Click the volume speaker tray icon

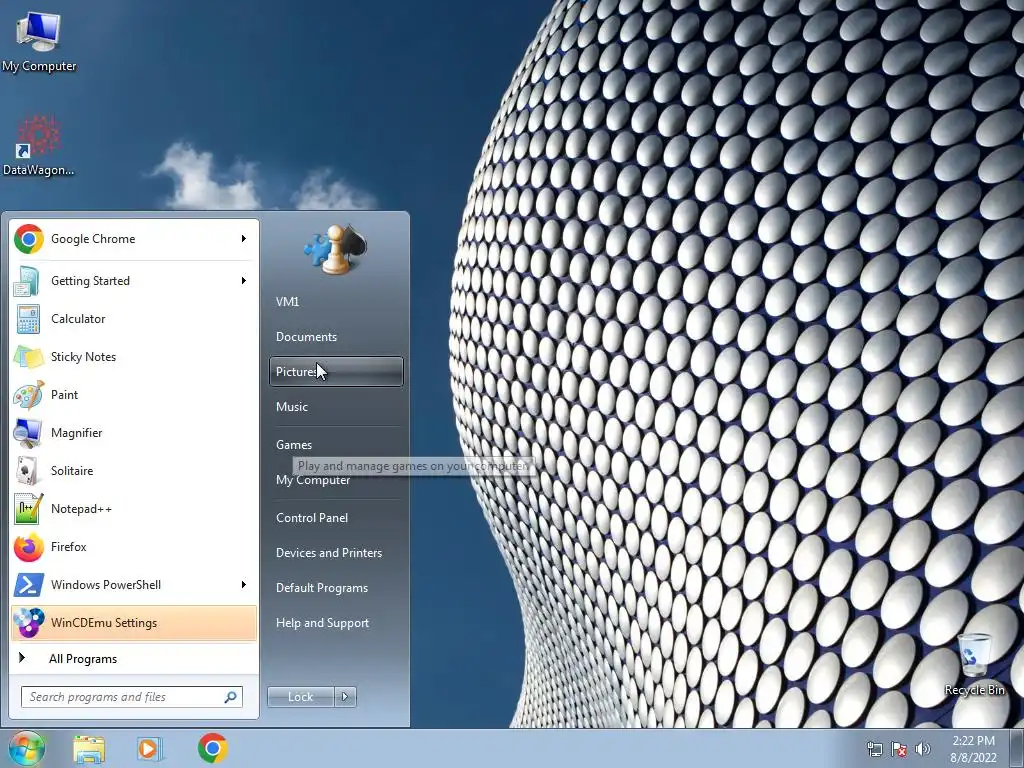pos(923,749)
